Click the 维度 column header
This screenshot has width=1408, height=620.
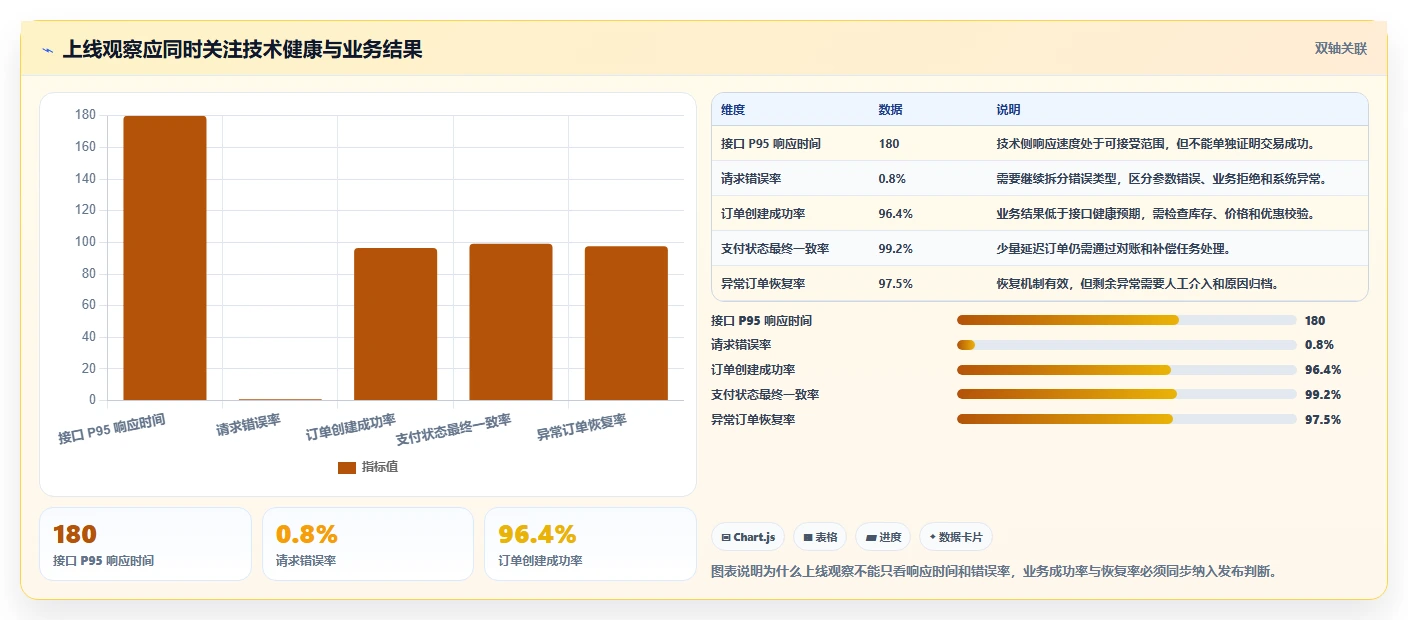click(733, 109)
